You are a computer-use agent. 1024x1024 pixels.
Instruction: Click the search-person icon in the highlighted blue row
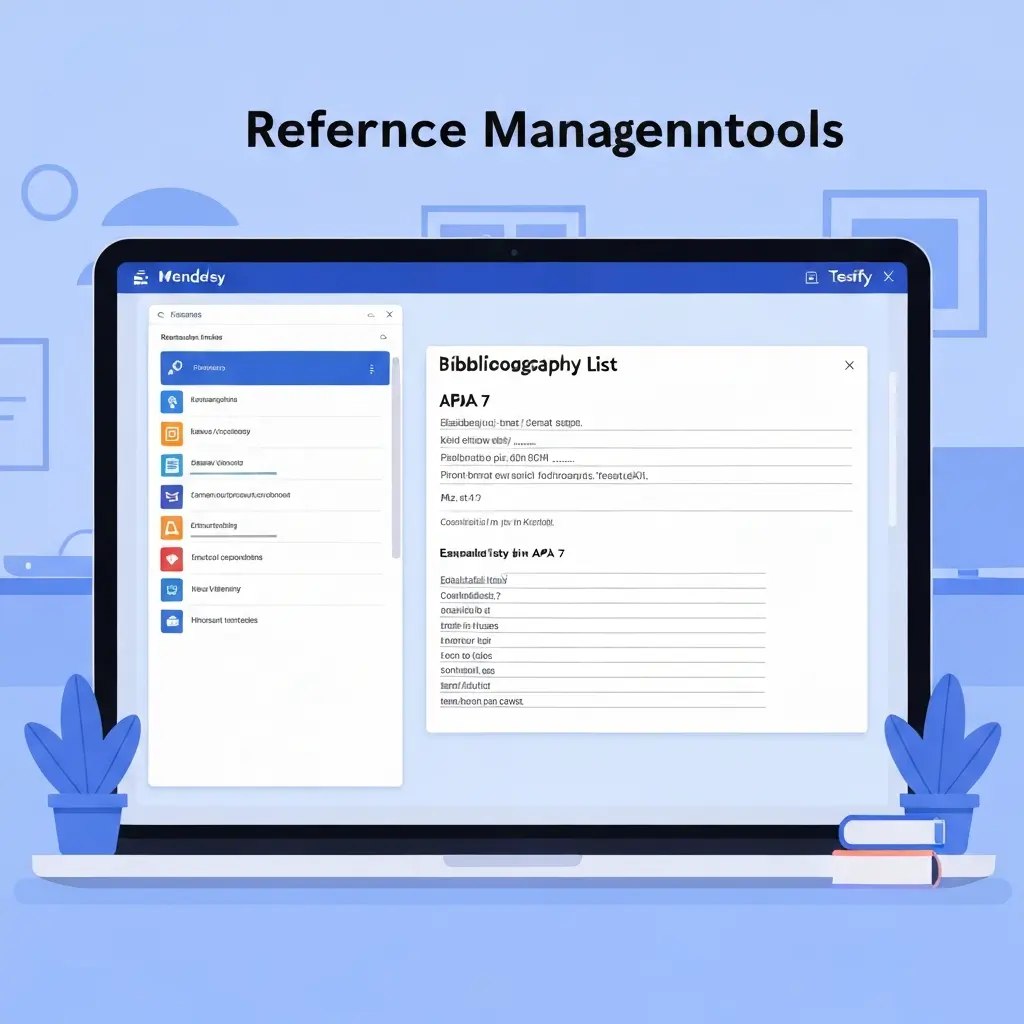[175, 368]
